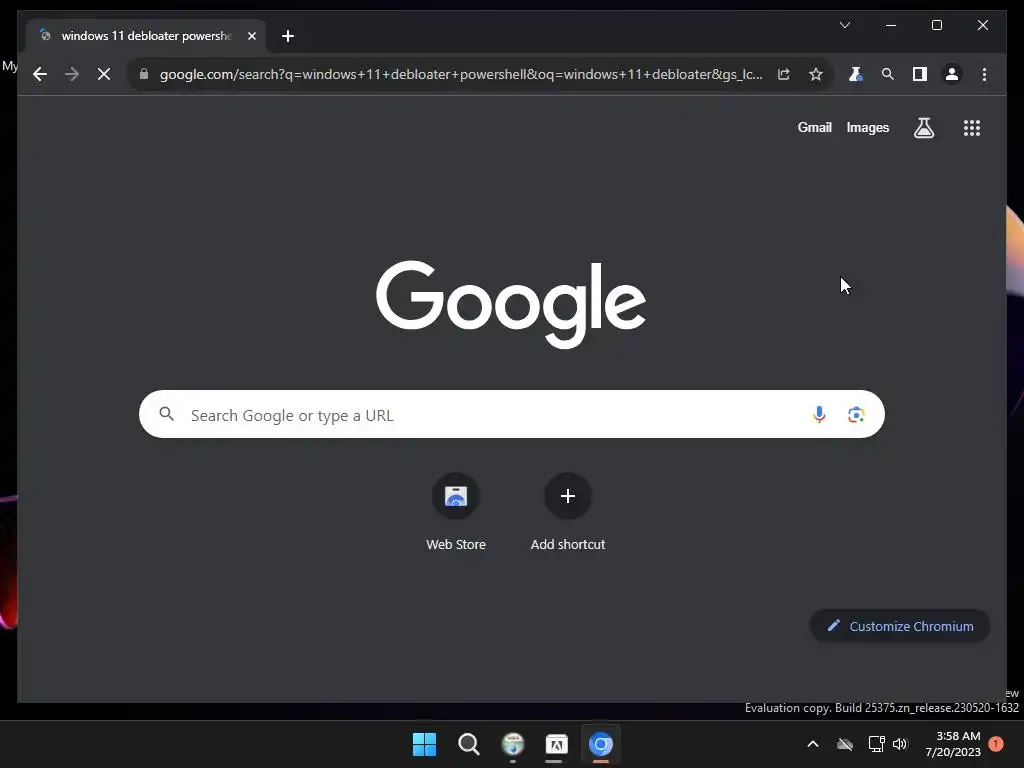Open Google Images link
Screen dimensions: 1024x768
pyautogui.click(x=867, y=127)
